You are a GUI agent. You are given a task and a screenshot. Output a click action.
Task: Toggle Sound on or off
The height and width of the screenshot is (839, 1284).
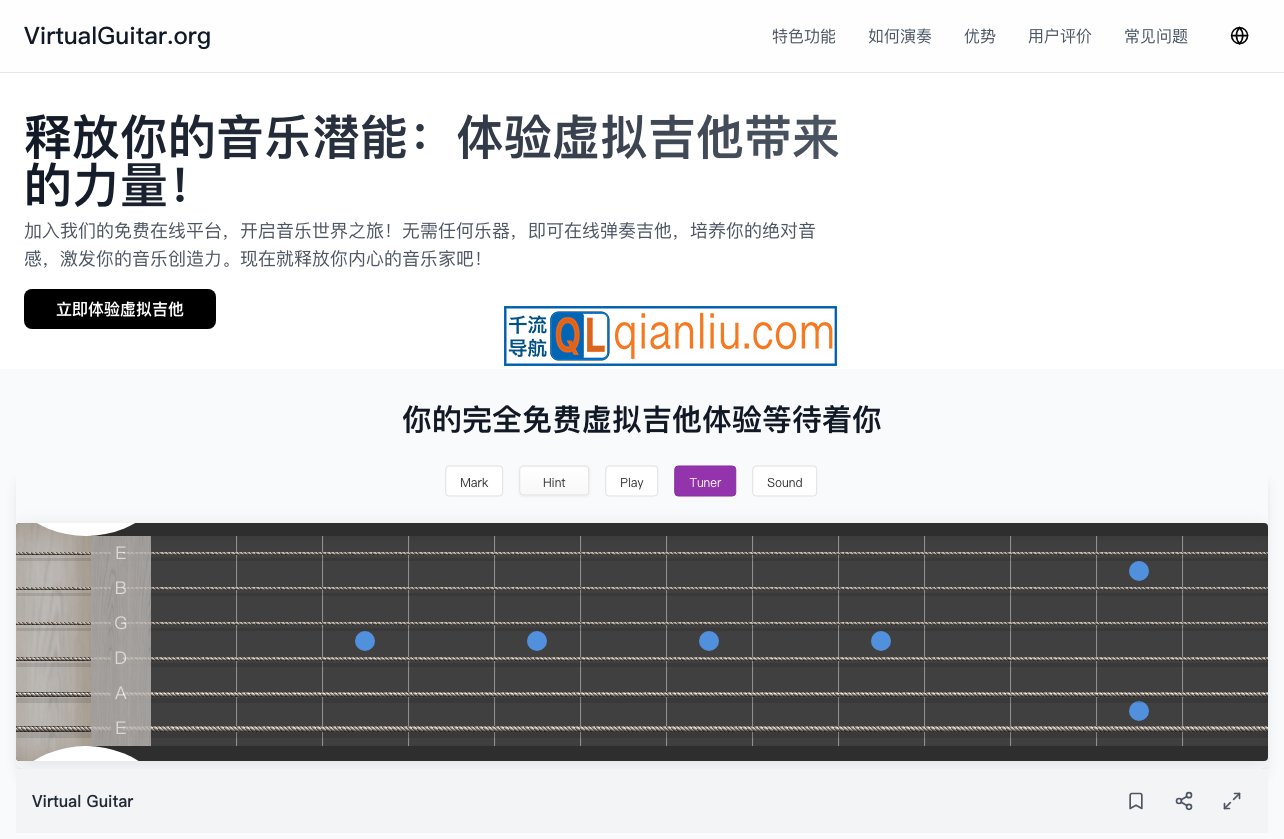click(784, 481)
